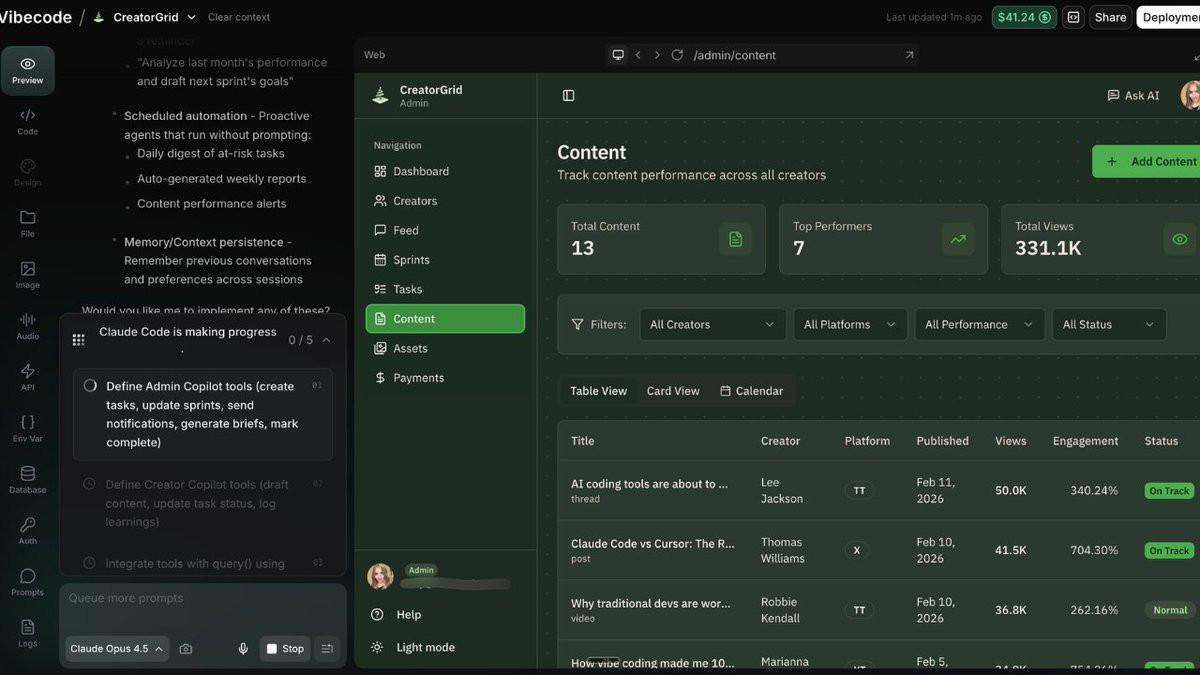Open the Auth section
The height and width of the screenshot is (675, 1200).
(27, 531)
